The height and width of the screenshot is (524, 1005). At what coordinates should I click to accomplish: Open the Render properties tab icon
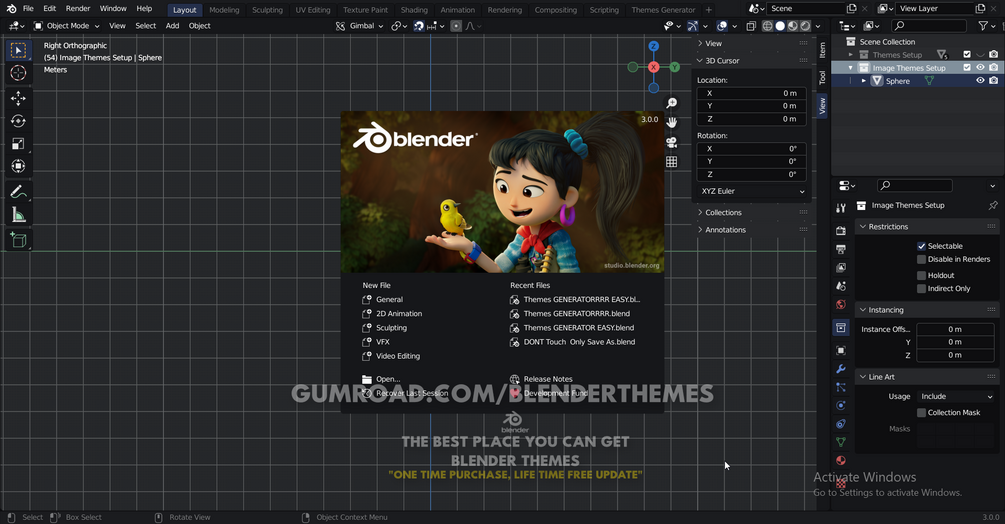[x=841, y=231]
